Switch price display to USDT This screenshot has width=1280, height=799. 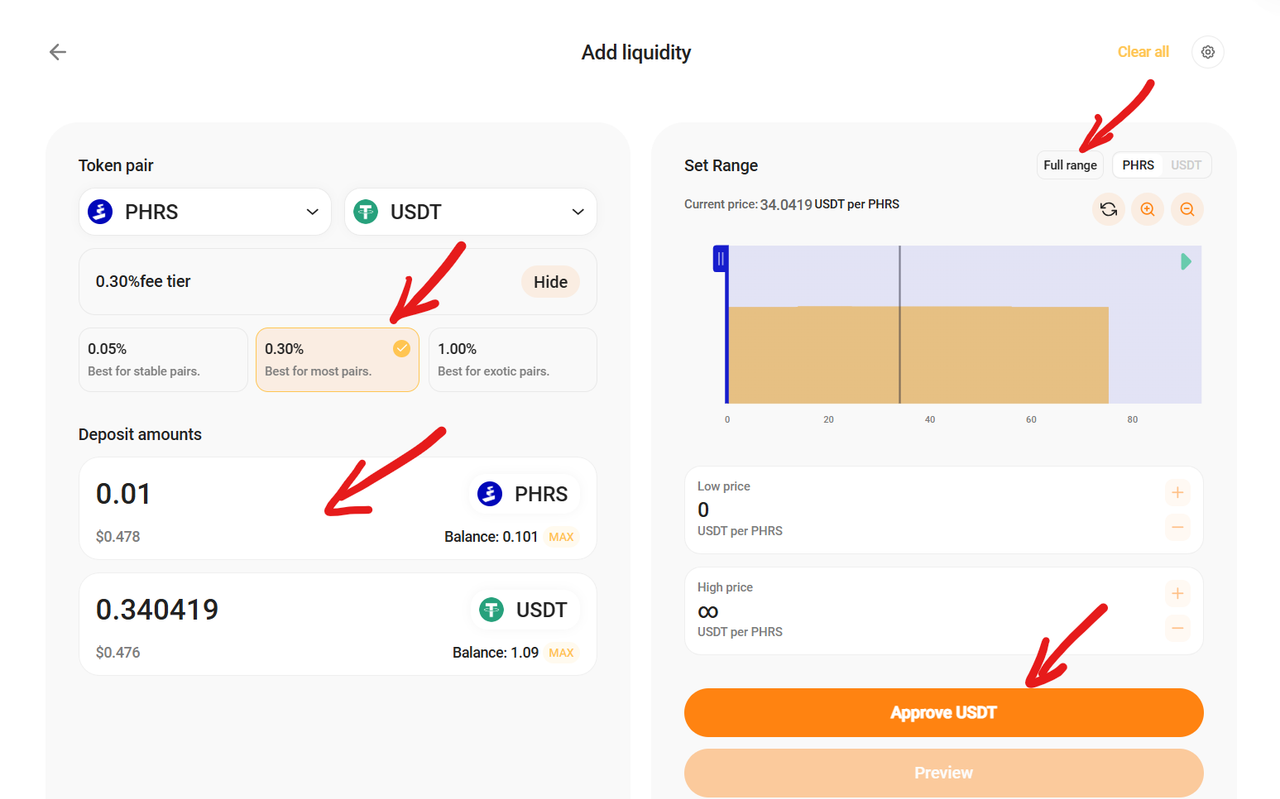1186,165
